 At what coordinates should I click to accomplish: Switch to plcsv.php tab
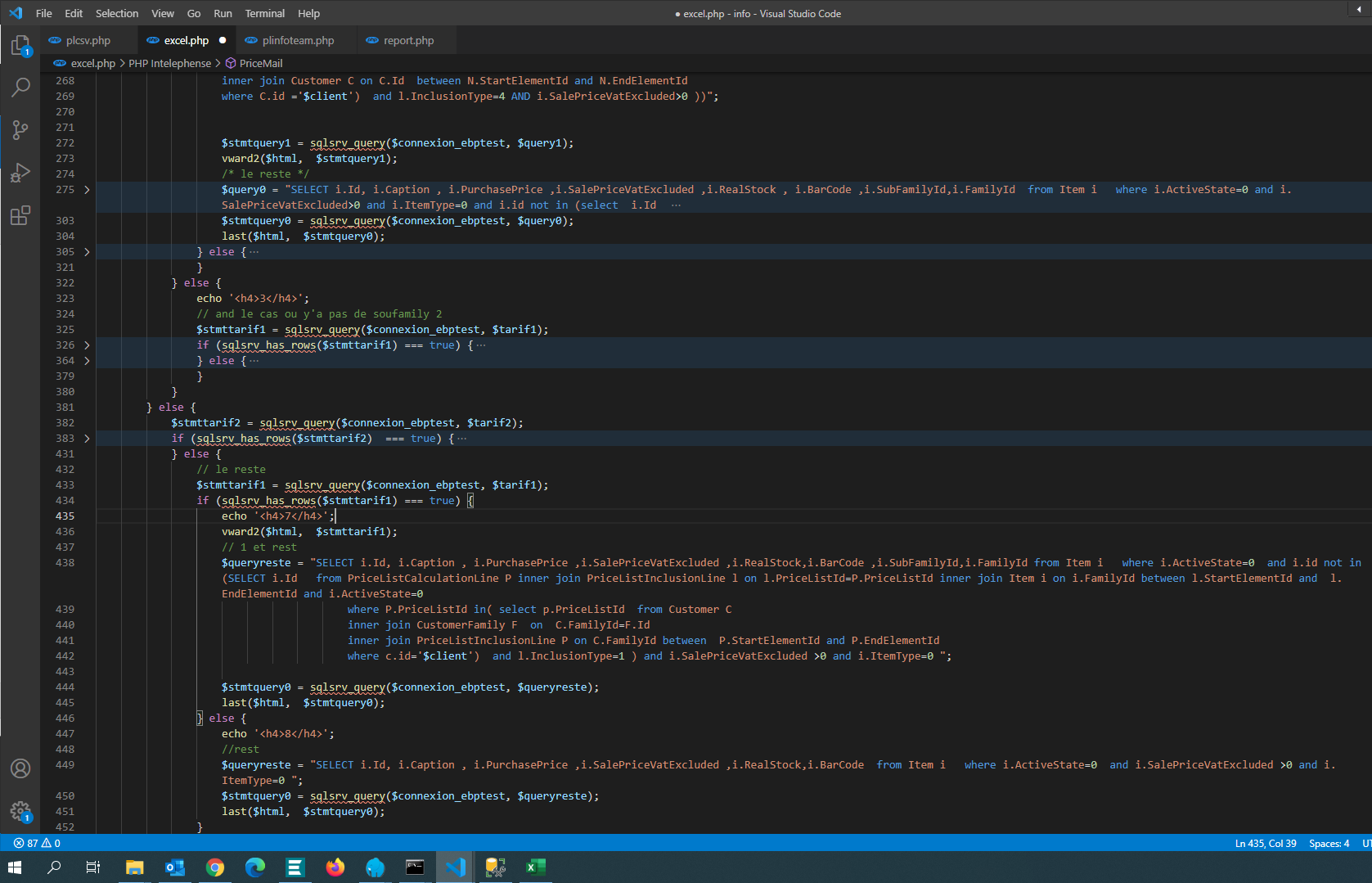88,40
